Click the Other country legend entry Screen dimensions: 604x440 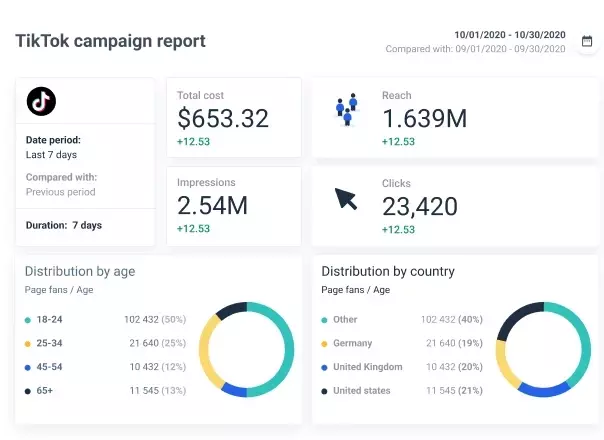tap(345, 320)
